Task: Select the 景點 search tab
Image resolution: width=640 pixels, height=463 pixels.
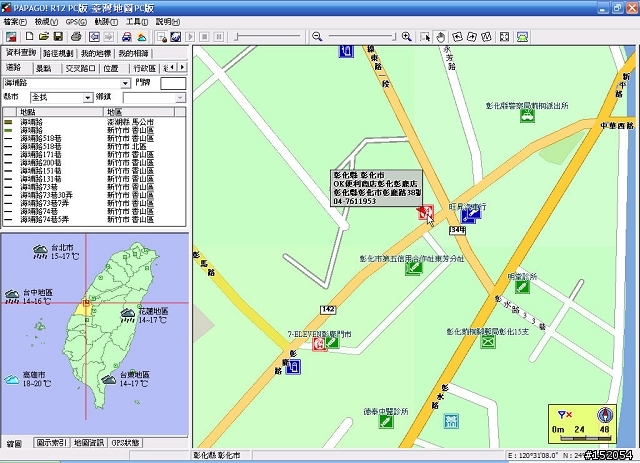Action: pos(44,69)
